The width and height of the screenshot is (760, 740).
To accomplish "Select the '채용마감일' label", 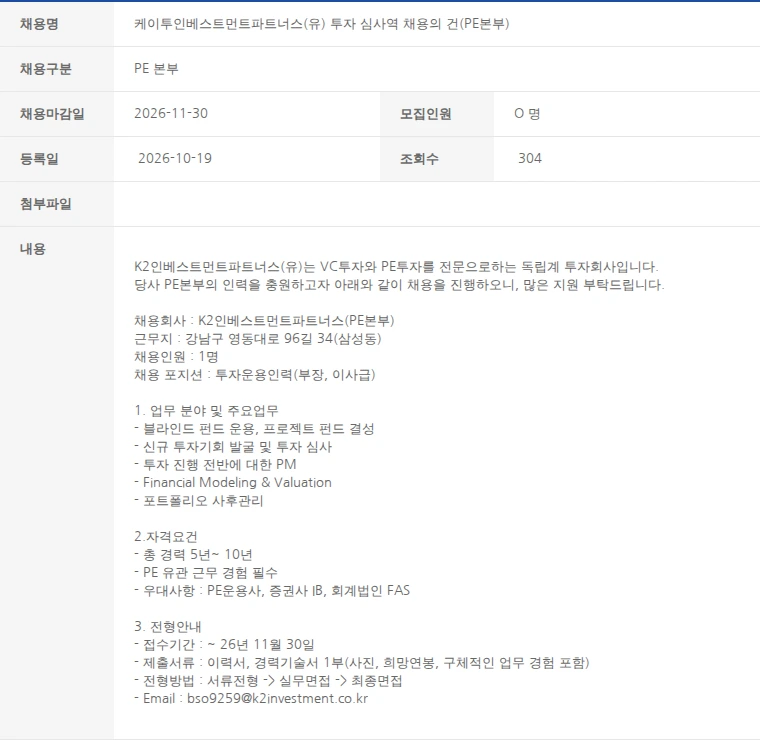I will [52, 114].
